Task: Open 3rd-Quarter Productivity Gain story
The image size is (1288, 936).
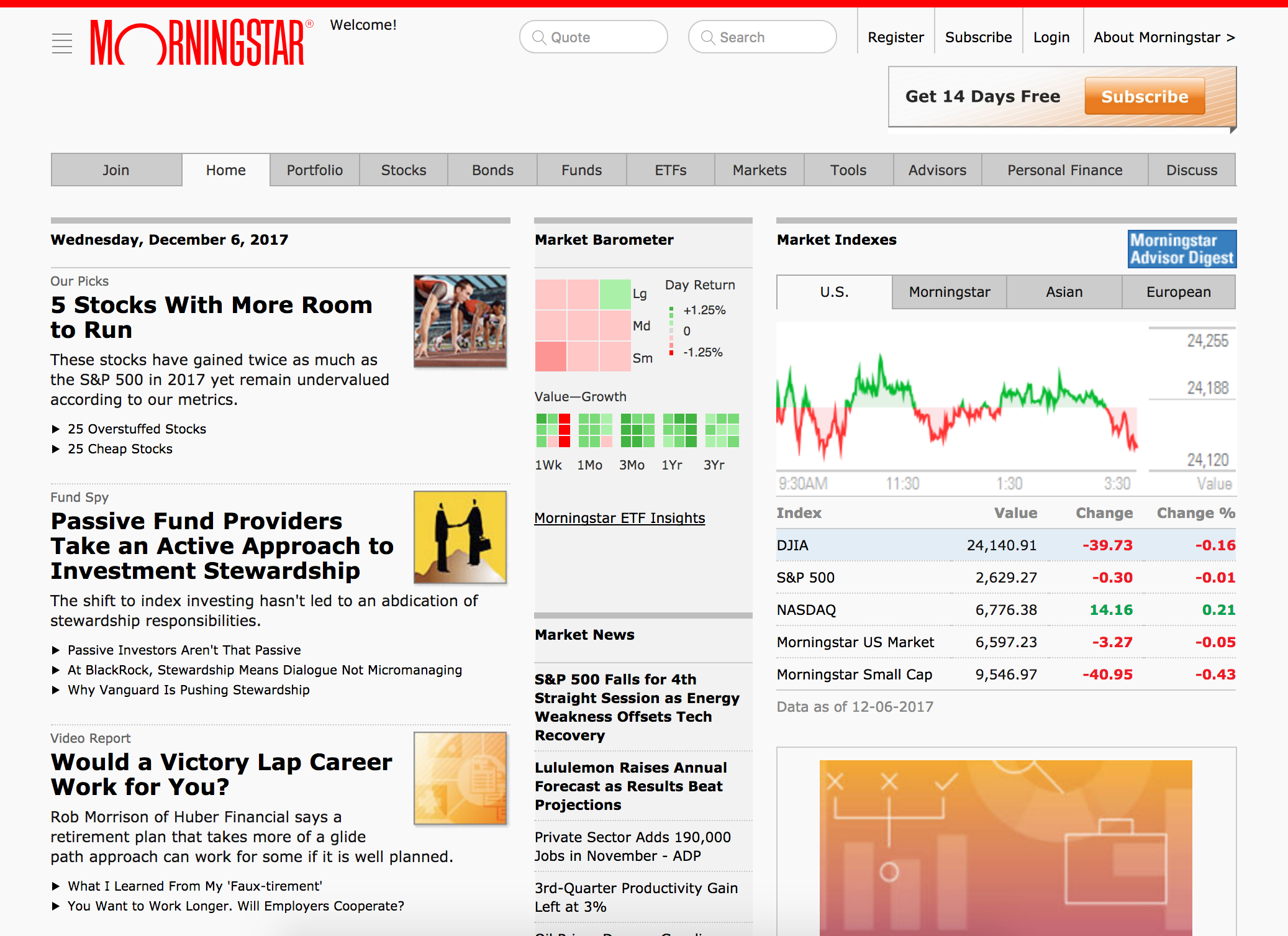Action: point(636,897)
